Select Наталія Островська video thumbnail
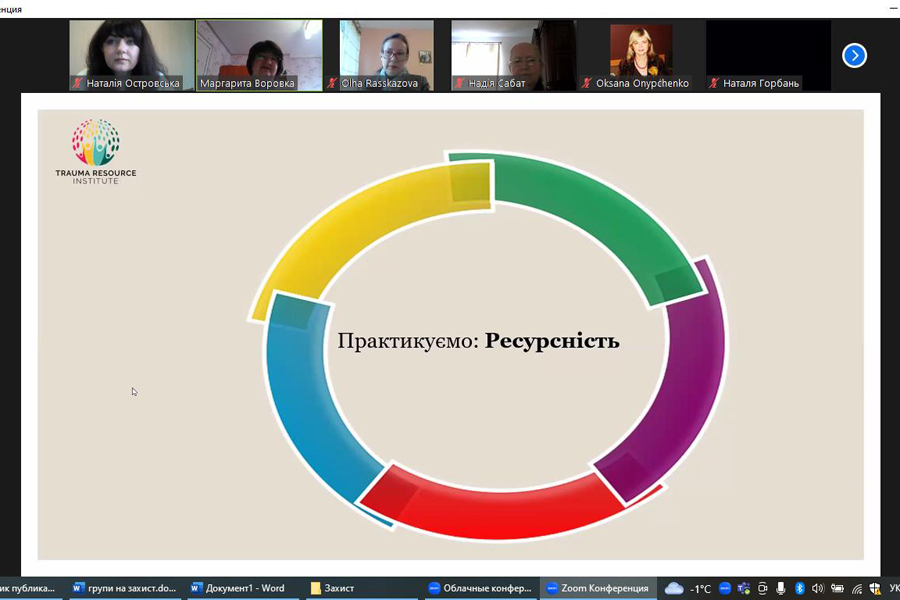This screenshot has width=900, height=600. pyautogui.click(x=131, y=55)
